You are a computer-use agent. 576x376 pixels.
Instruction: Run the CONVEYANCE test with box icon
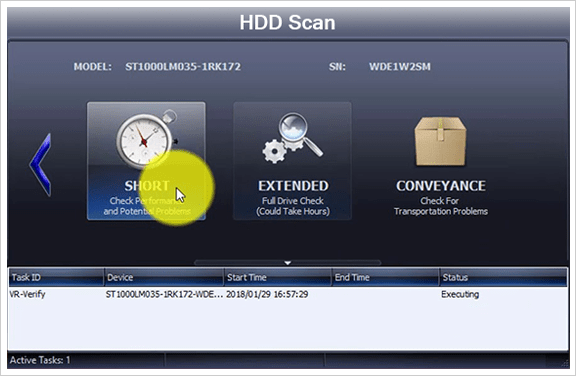tap(440, 166)
